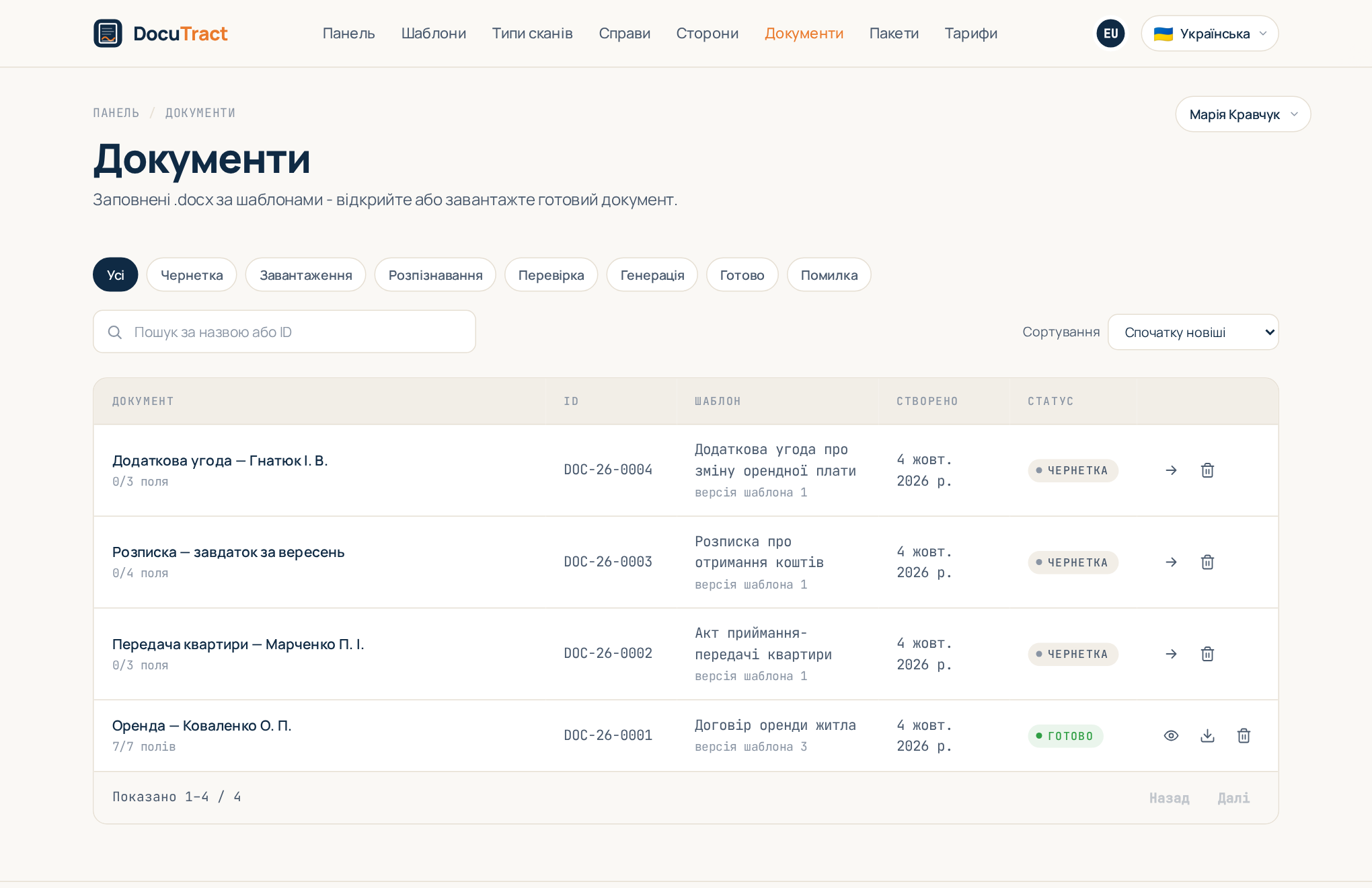Open the EU region avatar badge
1372x888 pixels.
[1110, 33]
